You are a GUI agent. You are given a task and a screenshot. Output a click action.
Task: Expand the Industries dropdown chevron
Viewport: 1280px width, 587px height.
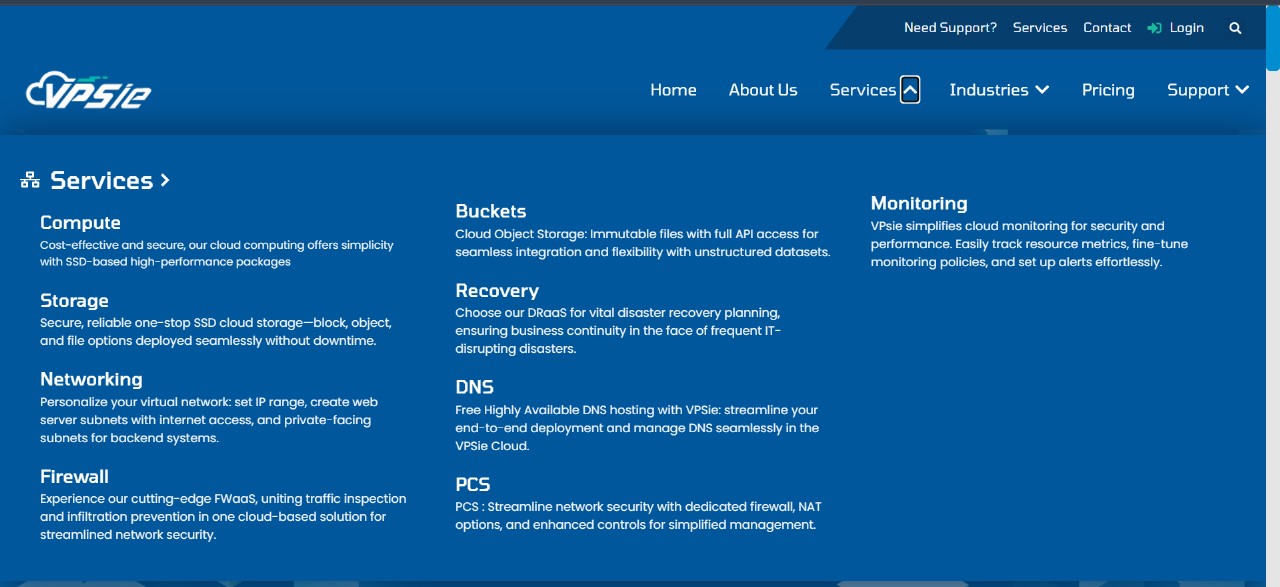pos(1042,90)
